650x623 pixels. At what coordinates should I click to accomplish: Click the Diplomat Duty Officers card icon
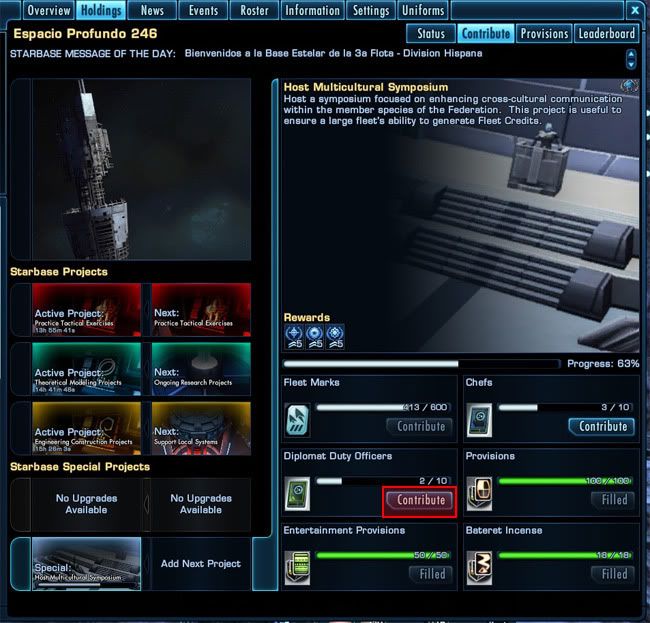click(x=297, y=494)
